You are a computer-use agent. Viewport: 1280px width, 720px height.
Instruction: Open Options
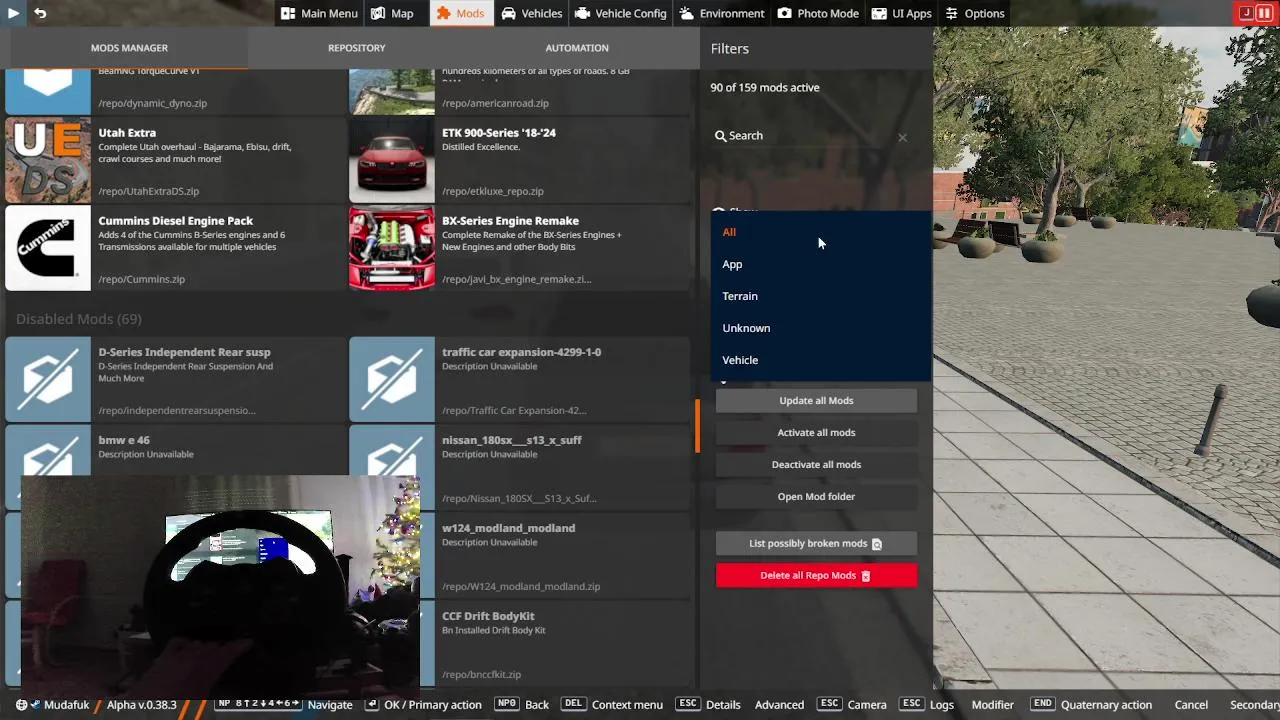975,13
